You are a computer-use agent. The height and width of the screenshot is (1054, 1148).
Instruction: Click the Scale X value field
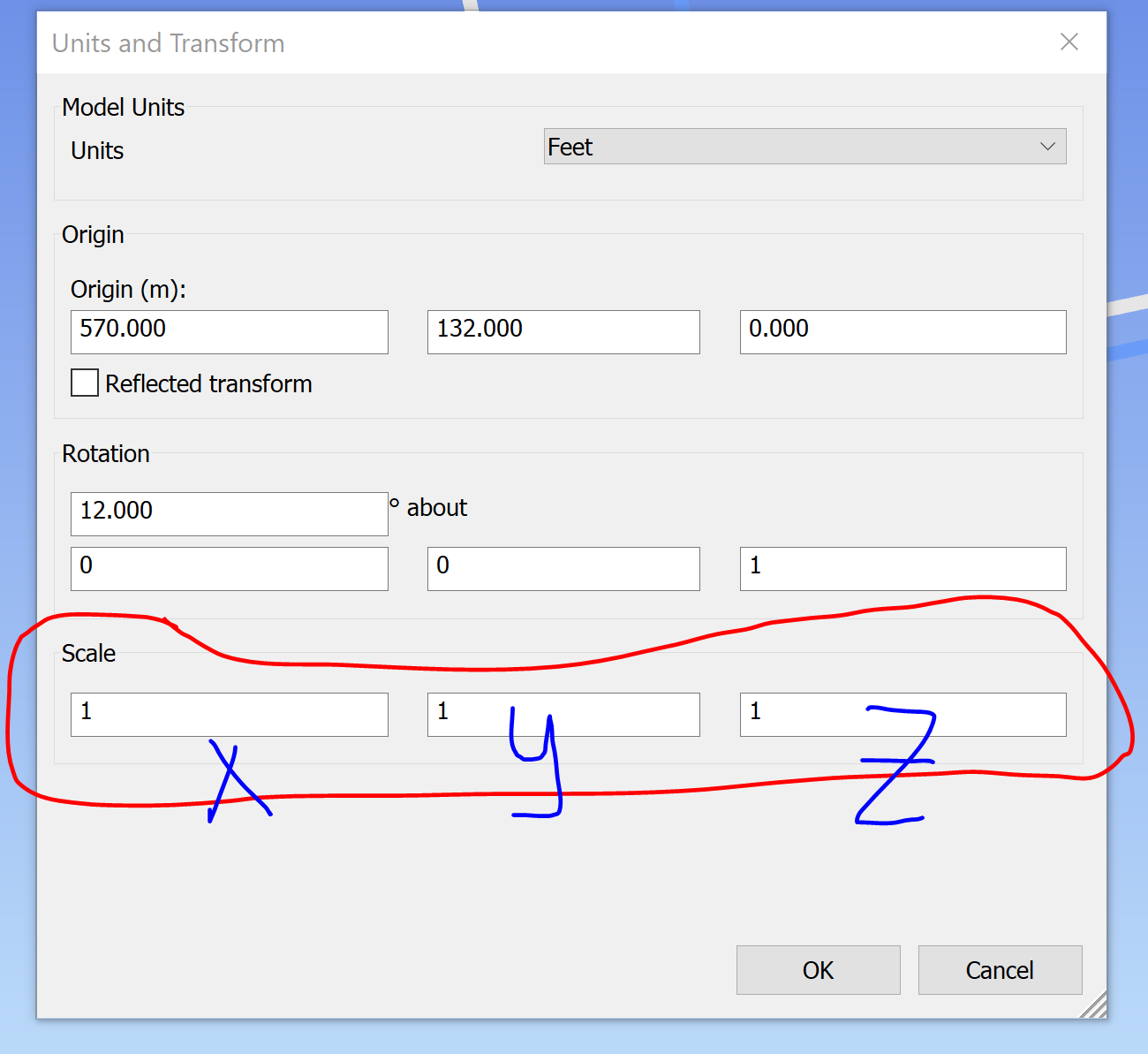[229, 714]
